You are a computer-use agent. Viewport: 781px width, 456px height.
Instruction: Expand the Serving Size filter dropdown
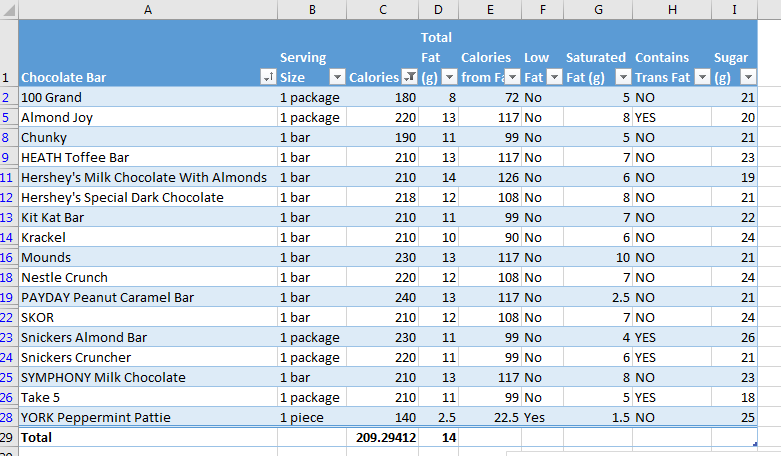click(337, 77)
